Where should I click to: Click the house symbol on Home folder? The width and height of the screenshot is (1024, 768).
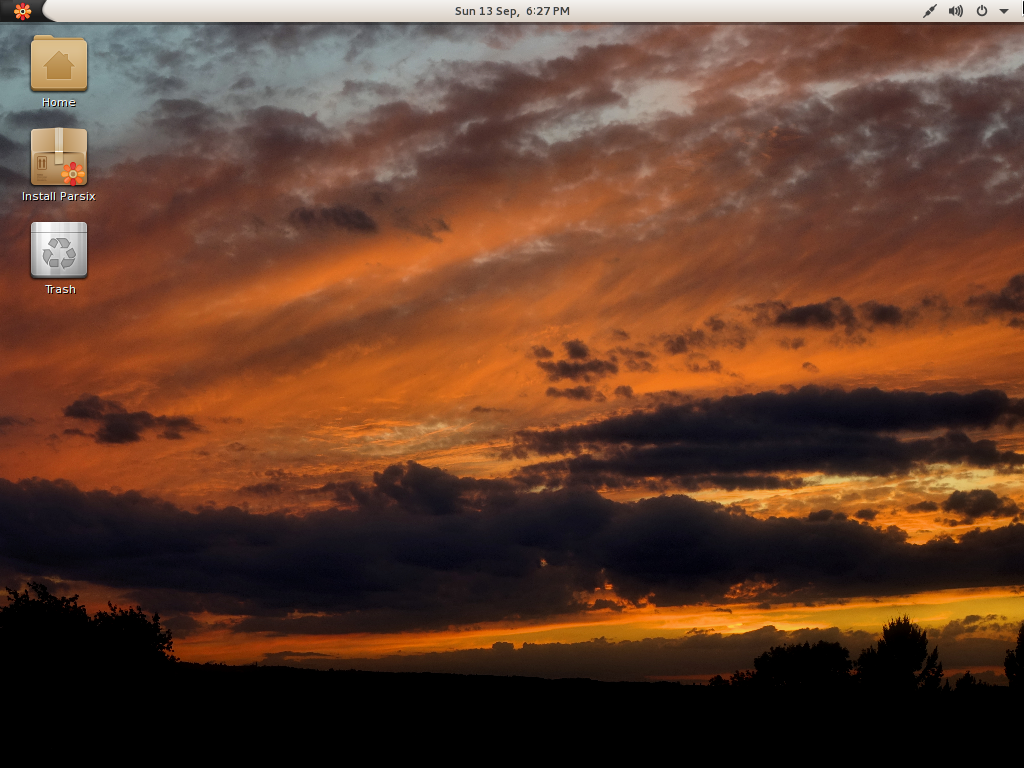pyautogui.click(x=59, y=66)
